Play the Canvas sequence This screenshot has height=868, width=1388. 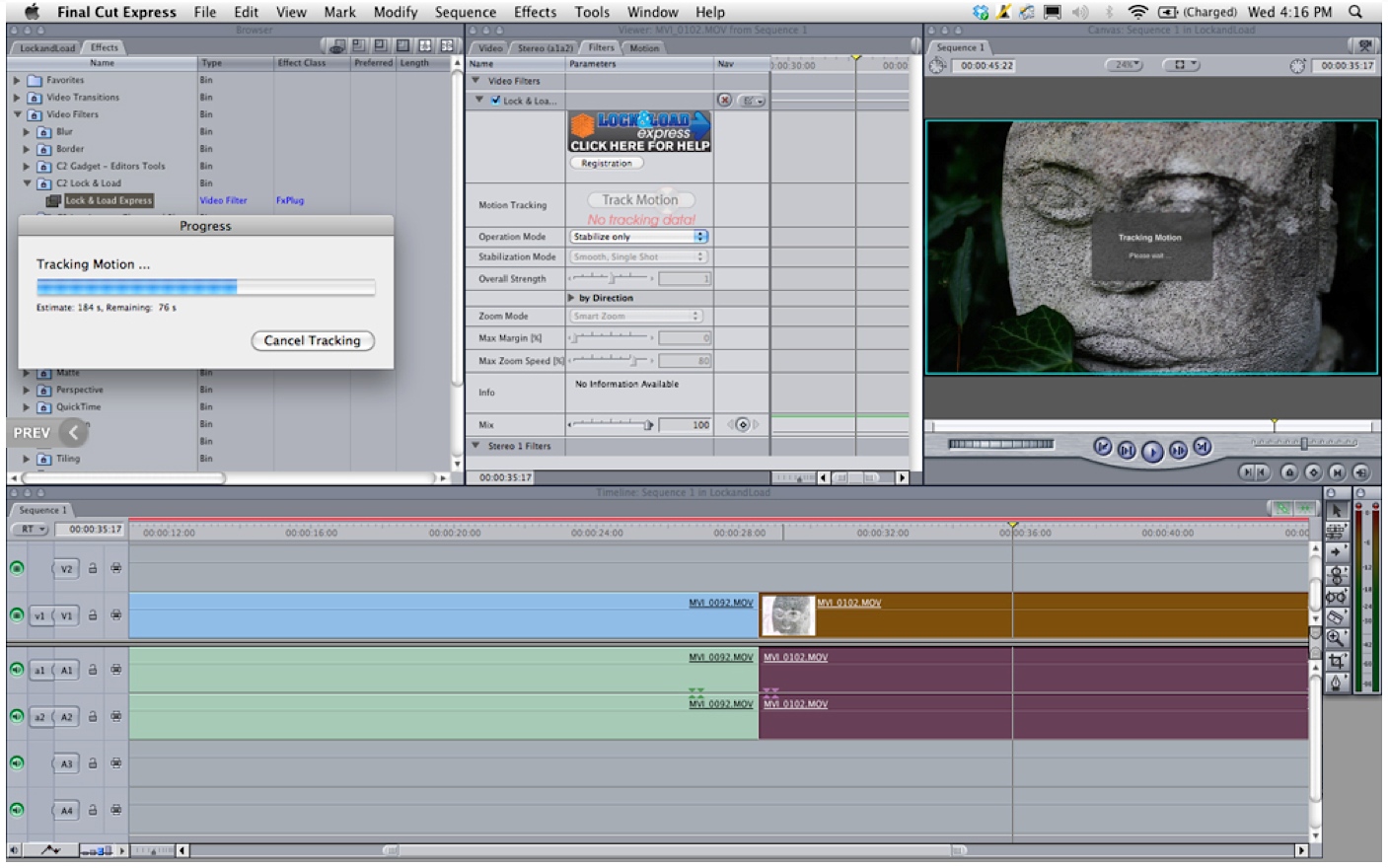1152,451
